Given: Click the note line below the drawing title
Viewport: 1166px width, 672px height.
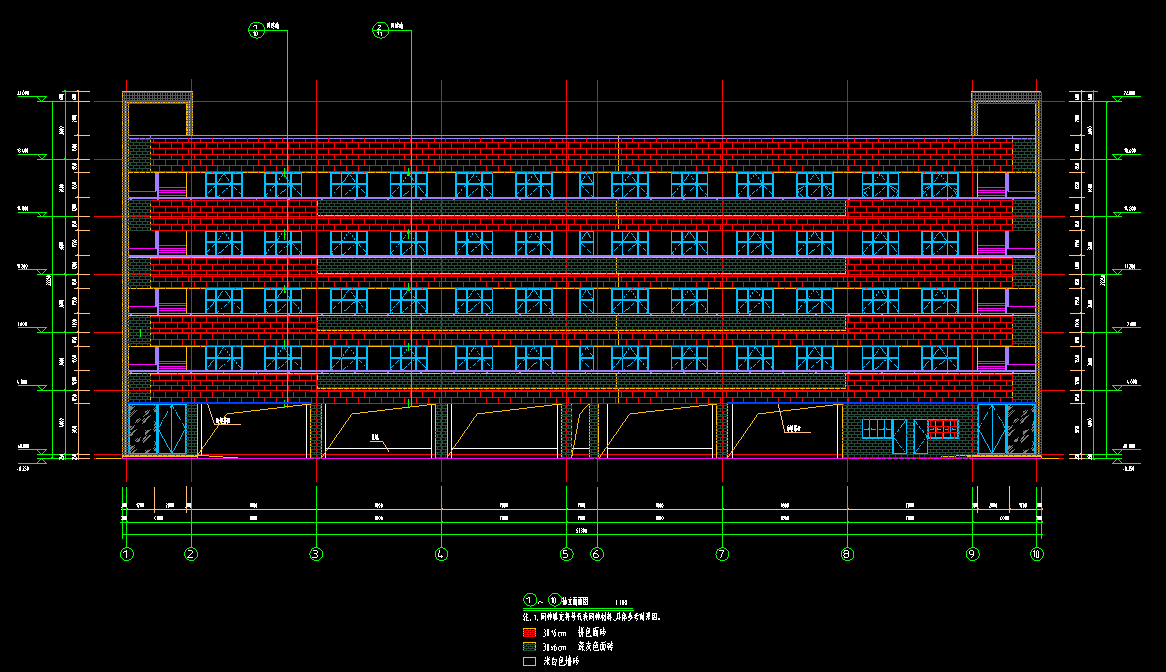Looking at the screenshot, I should click(x=590, y=618).
